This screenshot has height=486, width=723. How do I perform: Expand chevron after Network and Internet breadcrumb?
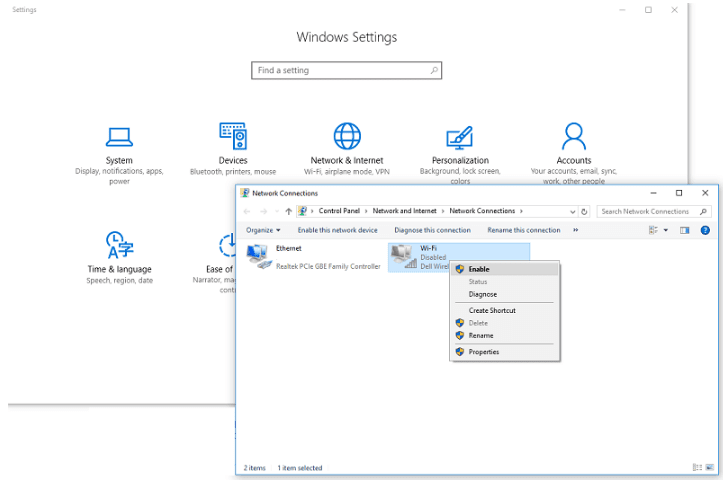[443, 211]
